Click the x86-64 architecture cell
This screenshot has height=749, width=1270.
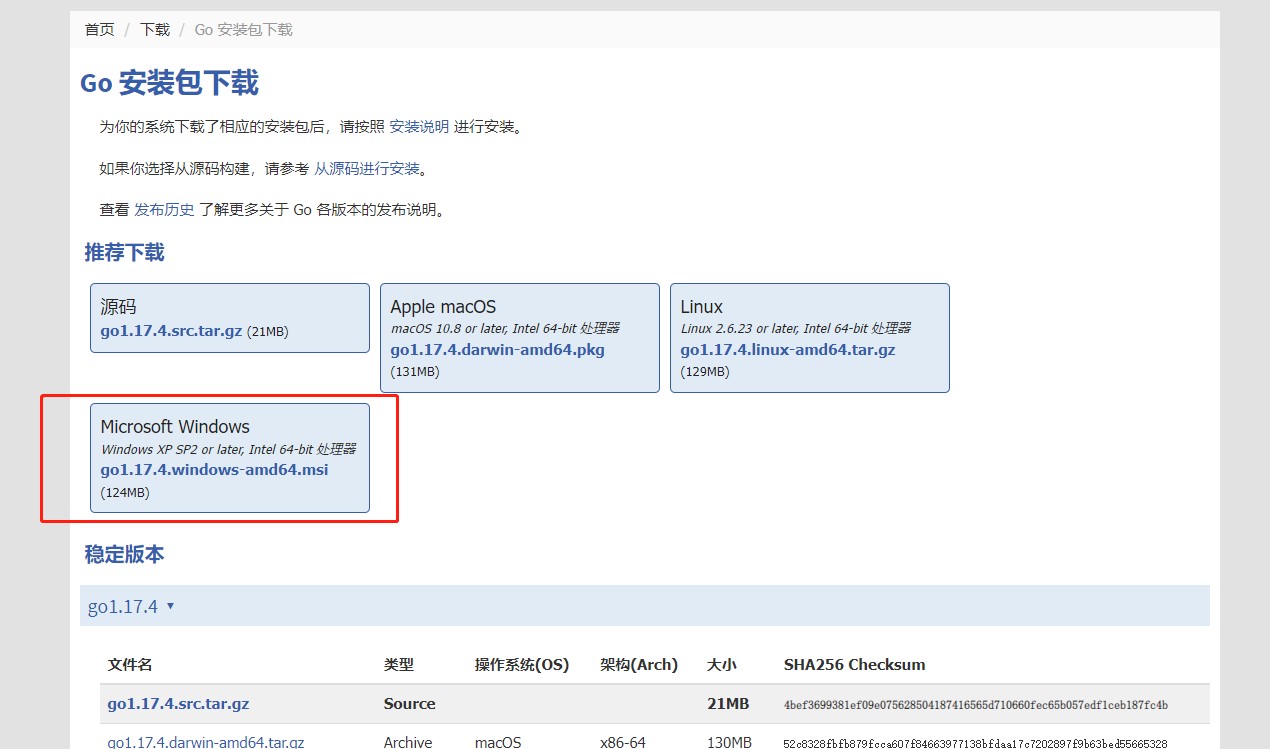click(624, 742)
